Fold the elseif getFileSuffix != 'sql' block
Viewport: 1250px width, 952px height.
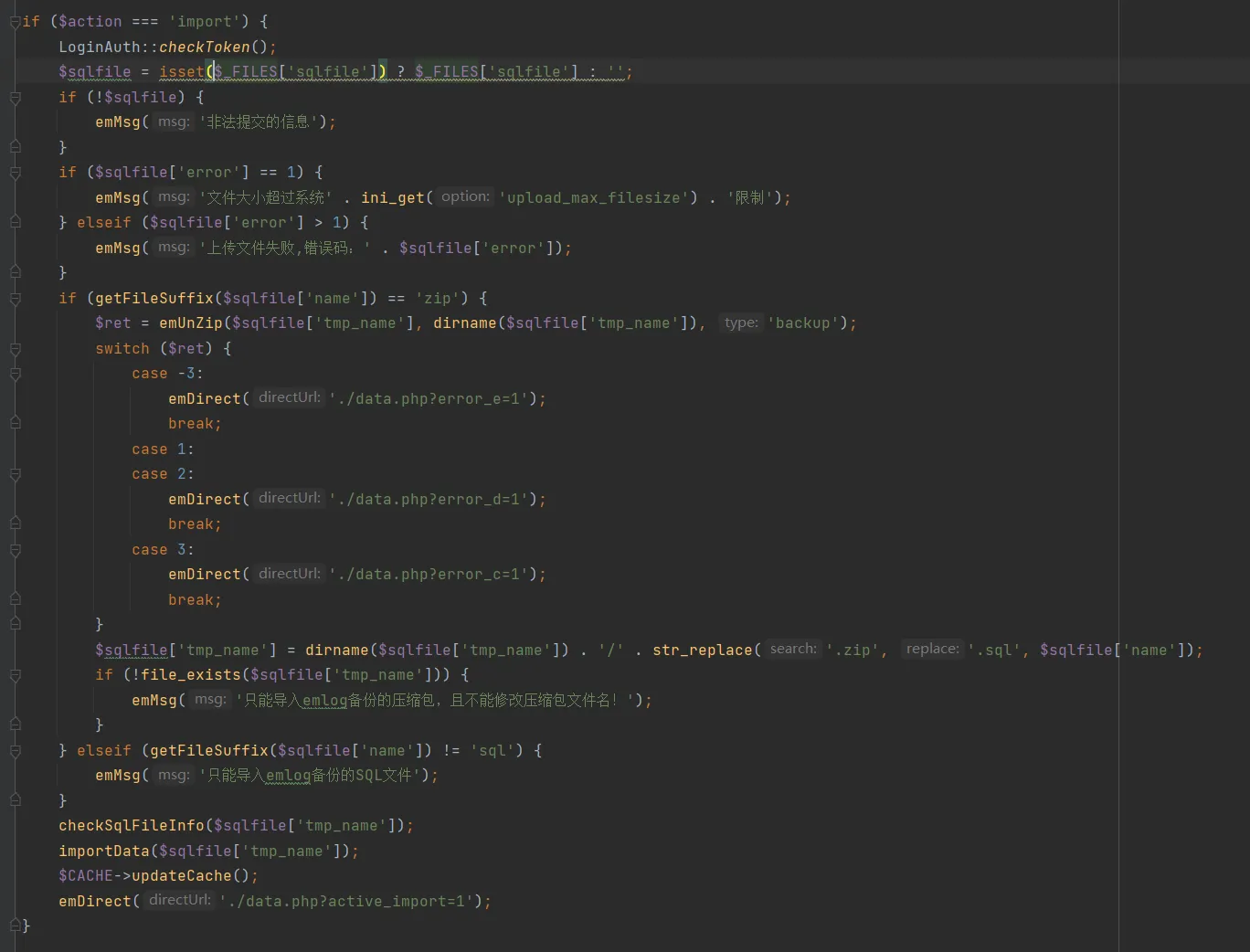pyautogui.click(x=15, y=751)
